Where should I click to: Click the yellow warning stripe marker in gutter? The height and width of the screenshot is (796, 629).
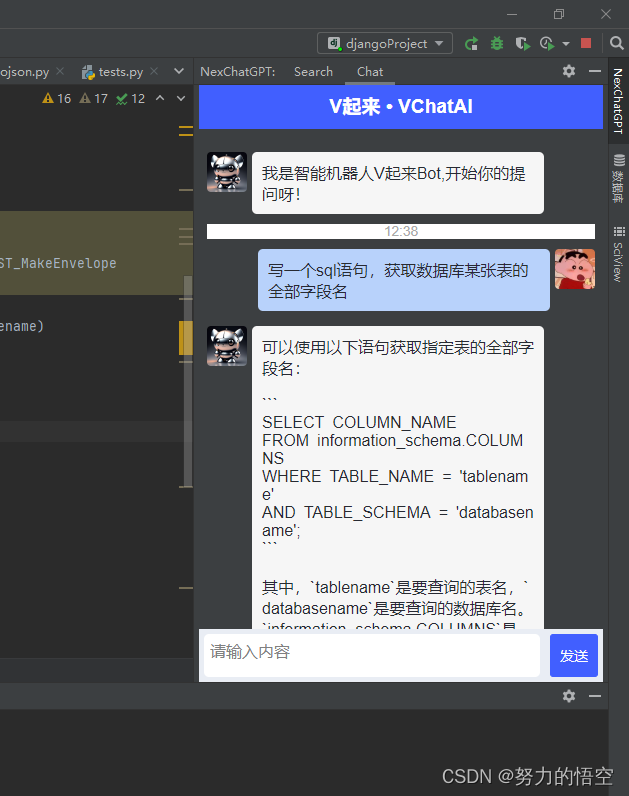[185, 338]
